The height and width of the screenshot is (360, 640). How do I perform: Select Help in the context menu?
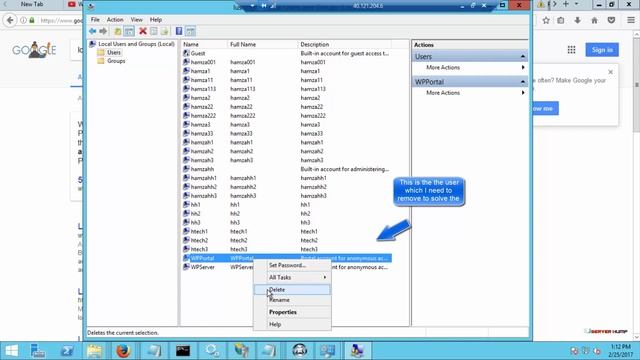pyautogui.click(x=292, y=324)
